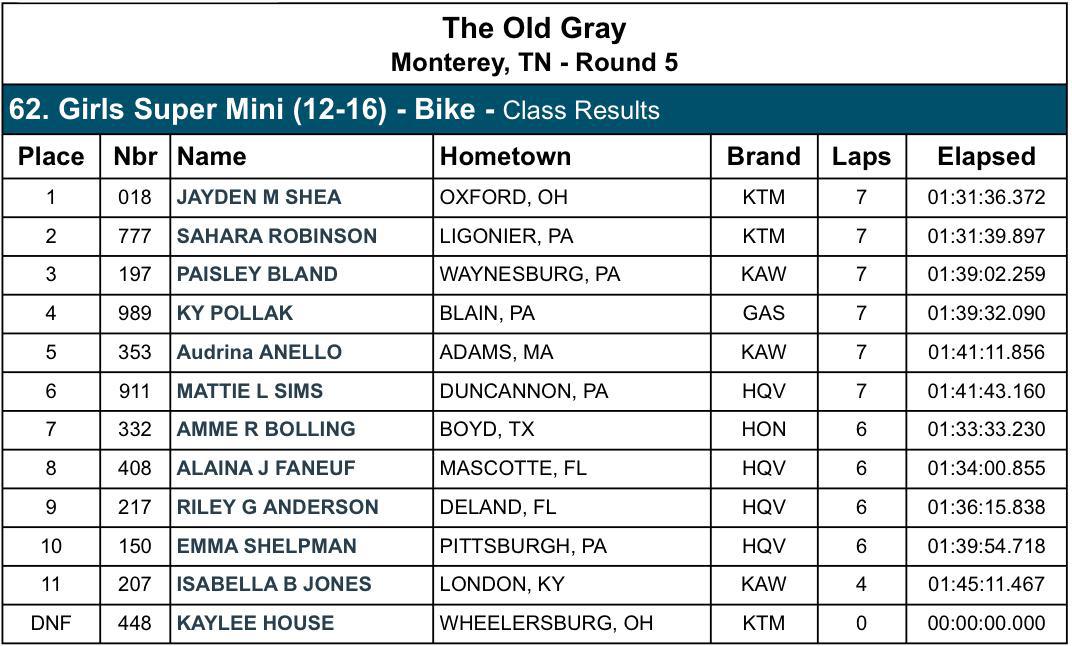Open Audrina ANELLO profile link

click(259, 353)
